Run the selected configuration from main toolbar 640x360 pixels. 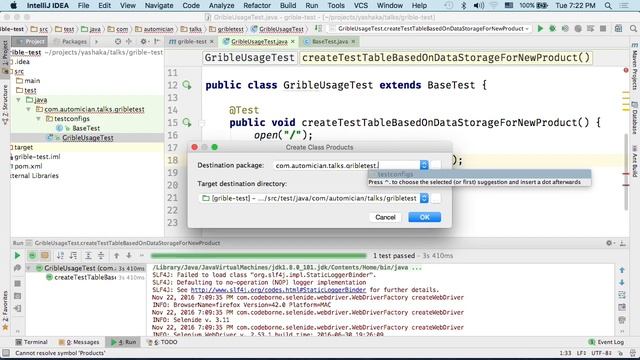540,29
